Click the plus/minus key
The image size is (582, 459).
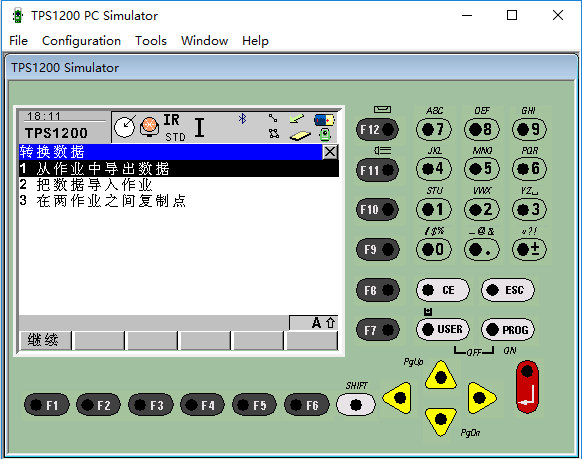(529, 249)
